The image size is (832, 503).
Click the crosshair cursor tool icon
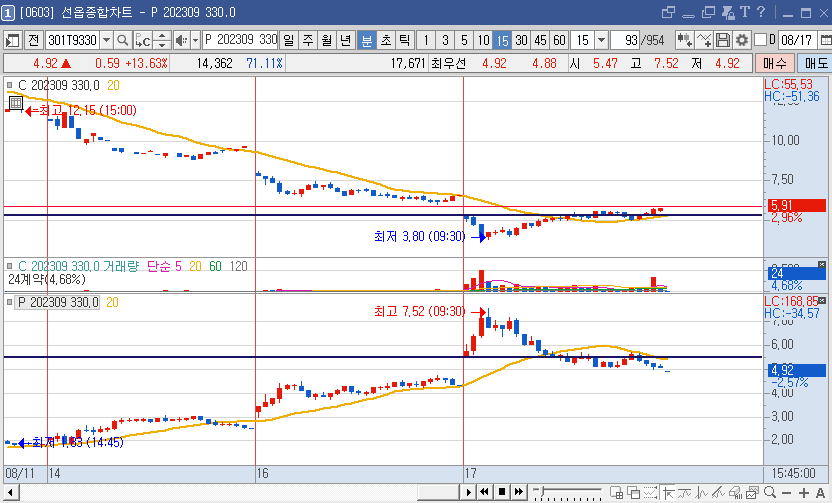point(668,492)
